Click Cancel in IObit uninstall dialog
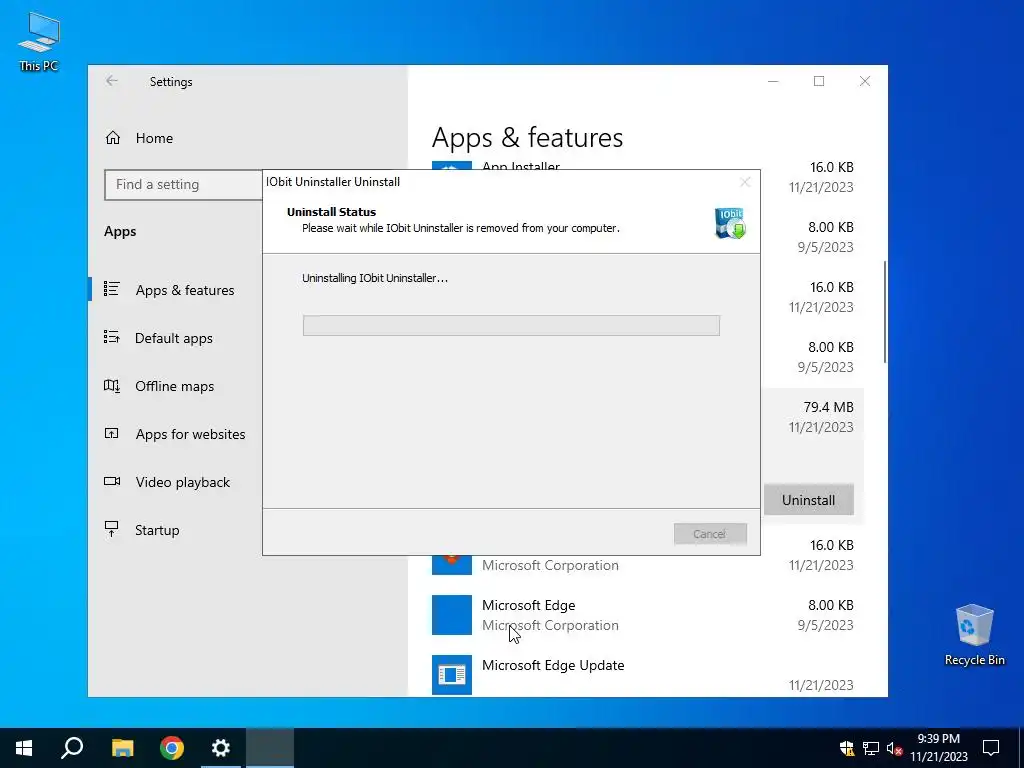 click(x=710, y=534)
